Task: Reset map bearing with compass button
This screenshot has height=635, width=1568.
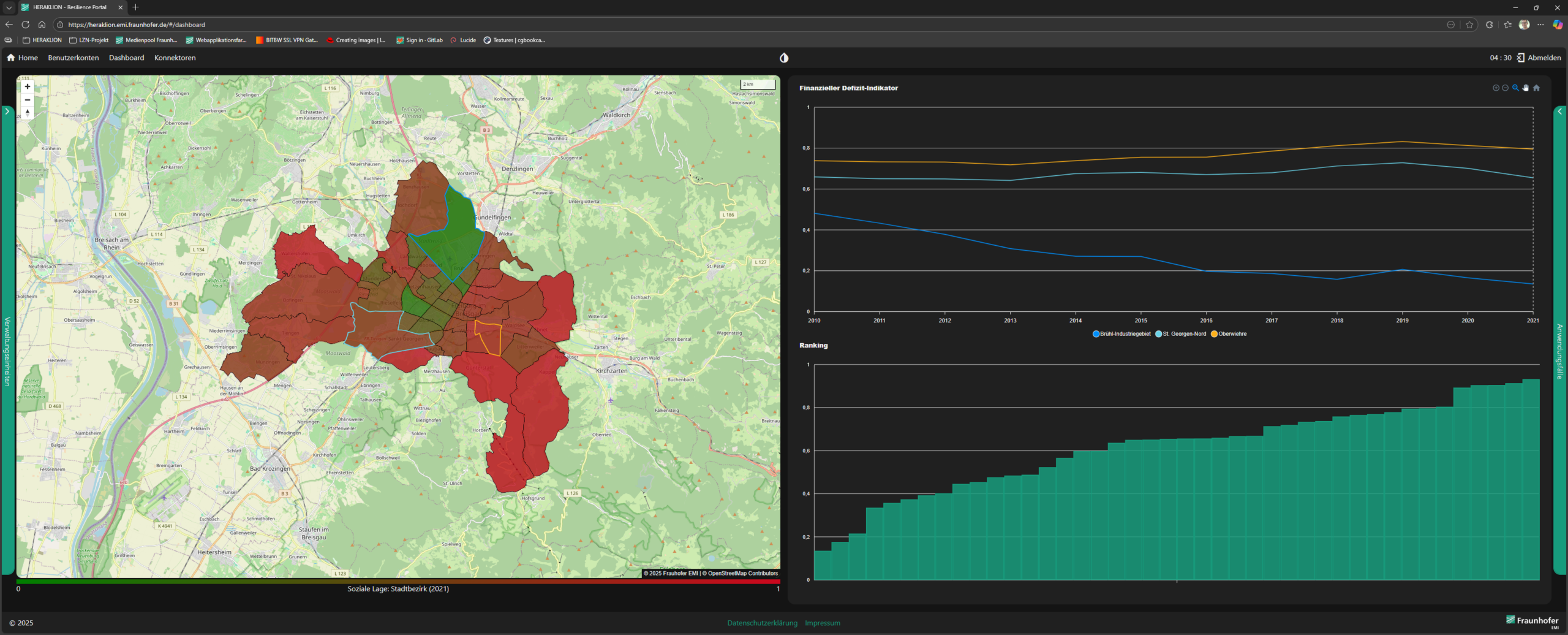Action: pos(27,113)
